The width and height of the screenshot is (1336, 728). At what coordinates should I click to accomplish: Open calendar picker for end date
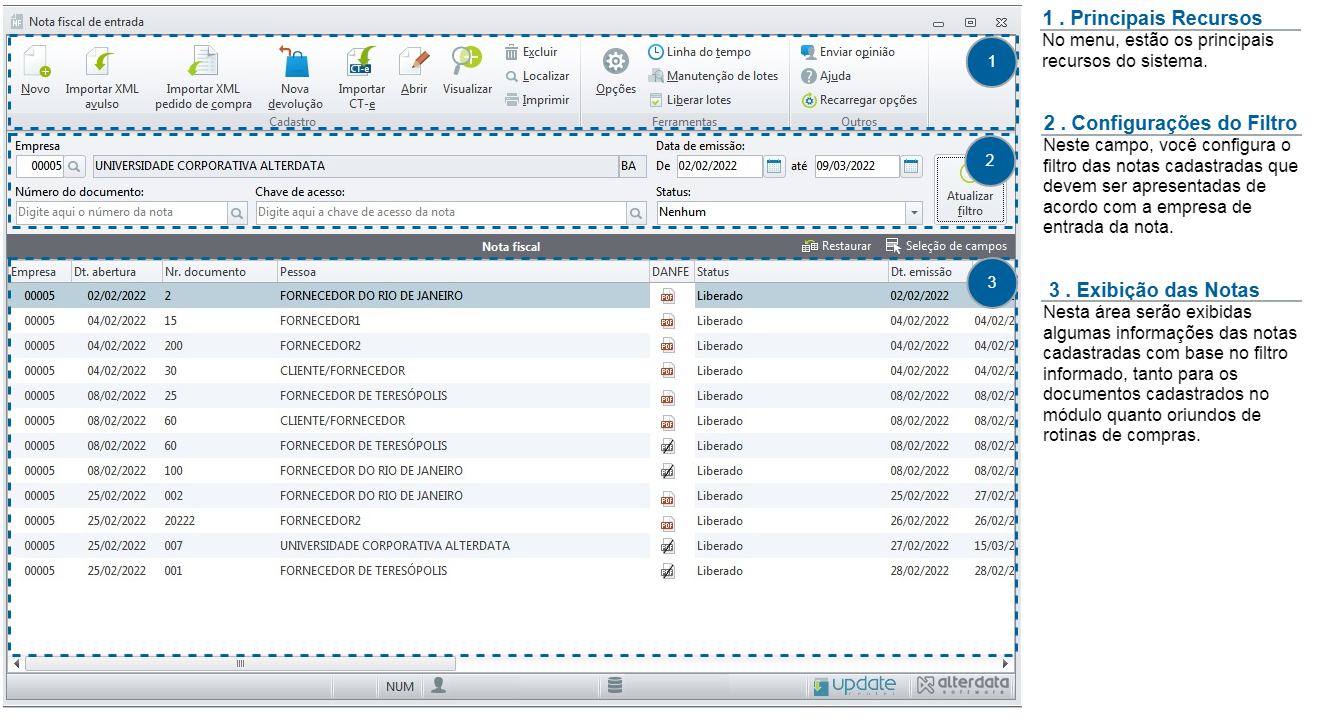(x=911, y=166)
